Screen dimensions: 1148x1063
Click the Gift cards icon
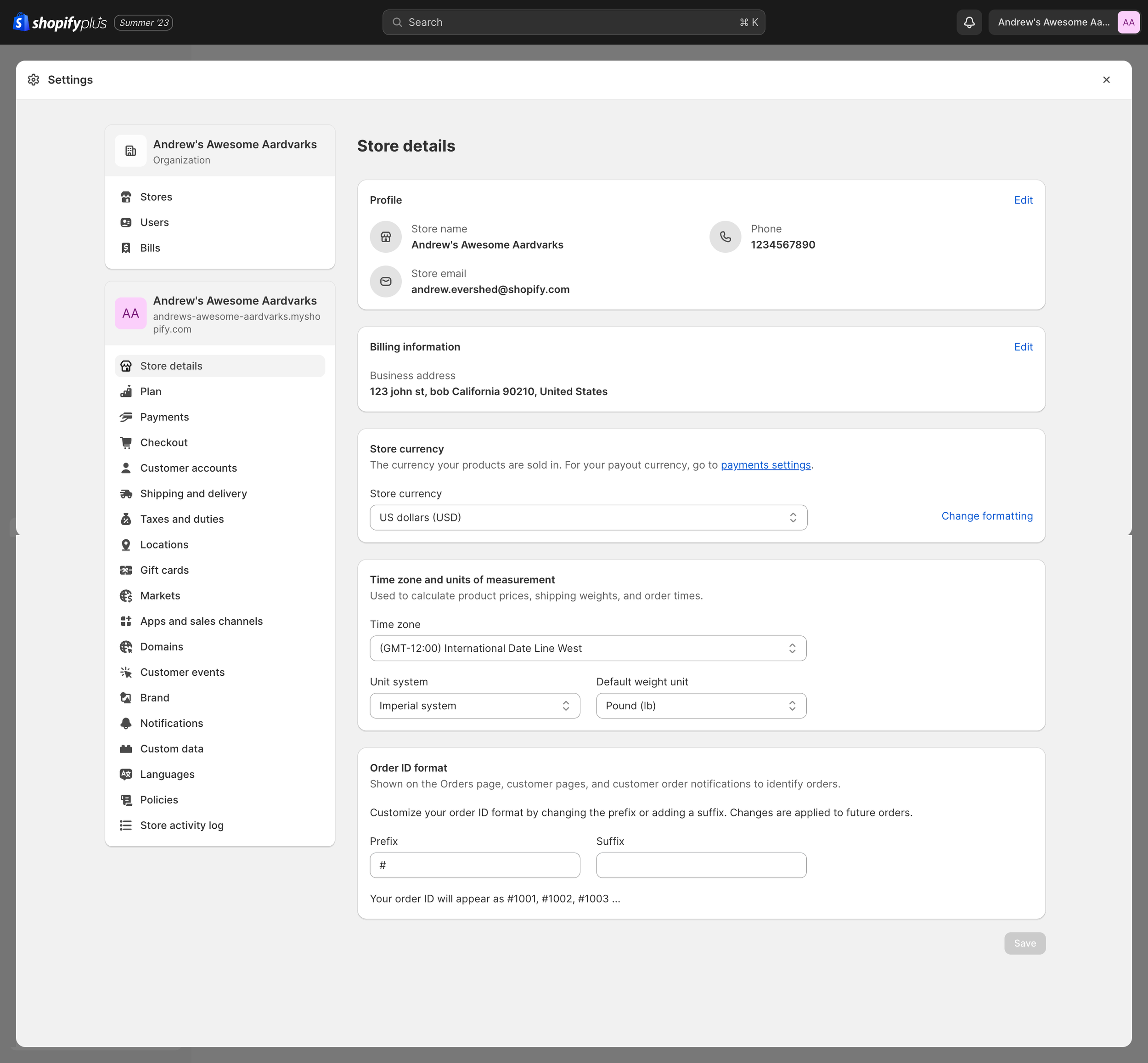126,570
